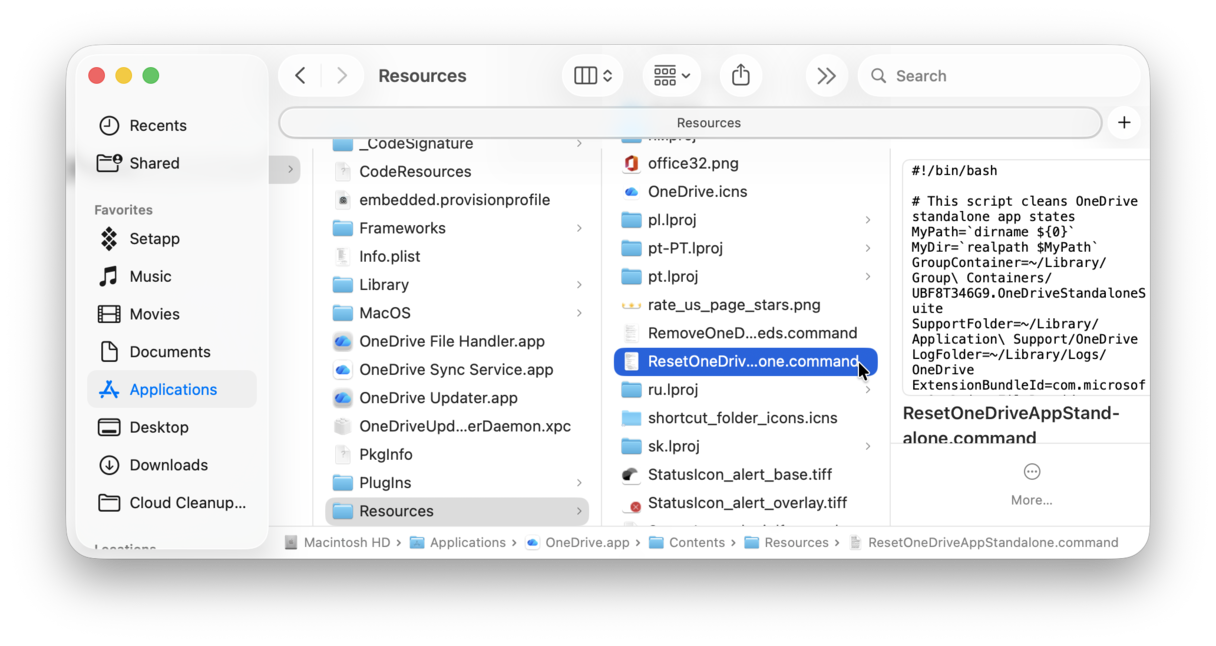Screen dimensions: 1216x646
Task: Click Contents in the path bar
Action: [x=687, y=543]
